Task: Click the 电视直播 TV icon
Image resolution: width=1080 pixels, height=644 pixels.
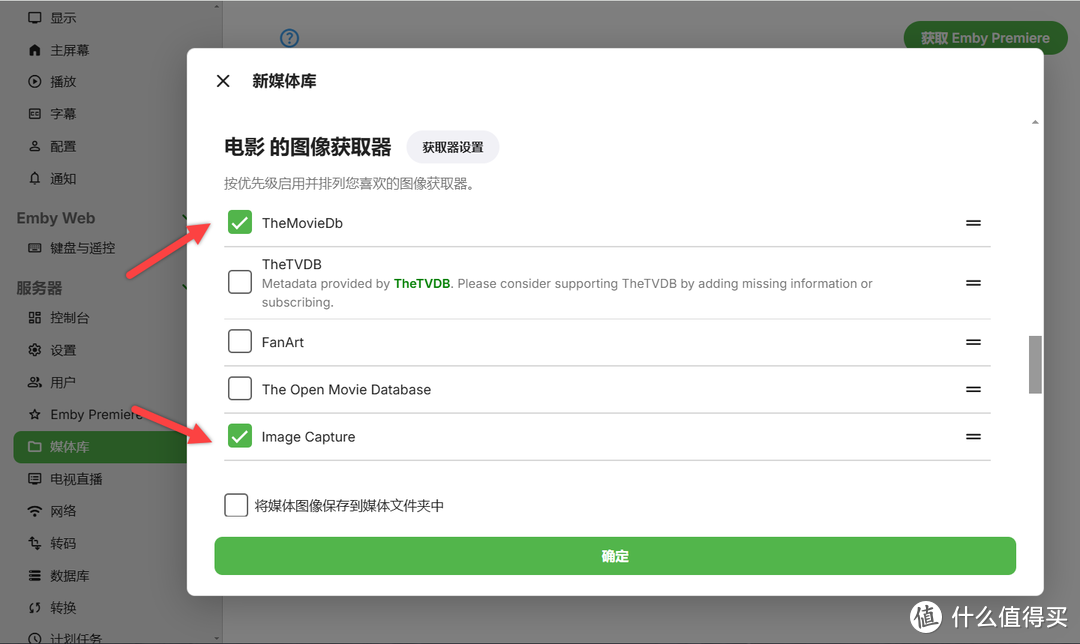Action: click(34, 479)
